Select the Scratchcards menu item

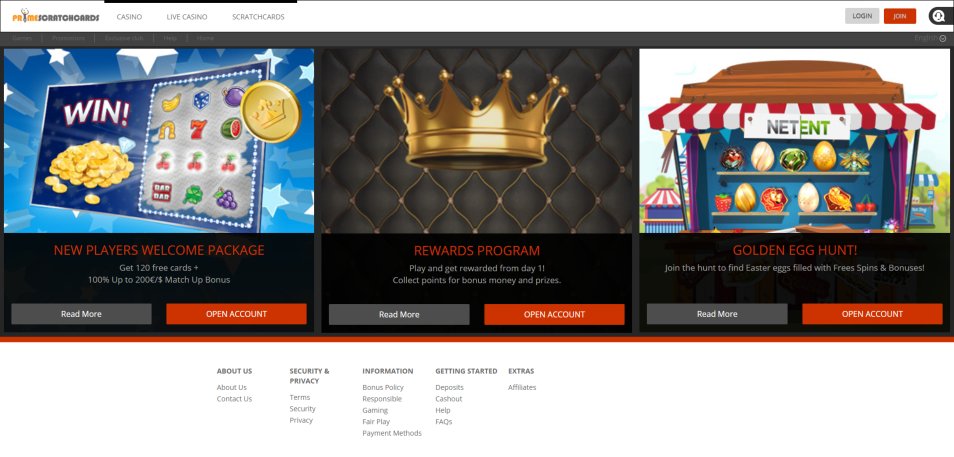[x=258, y=17]
